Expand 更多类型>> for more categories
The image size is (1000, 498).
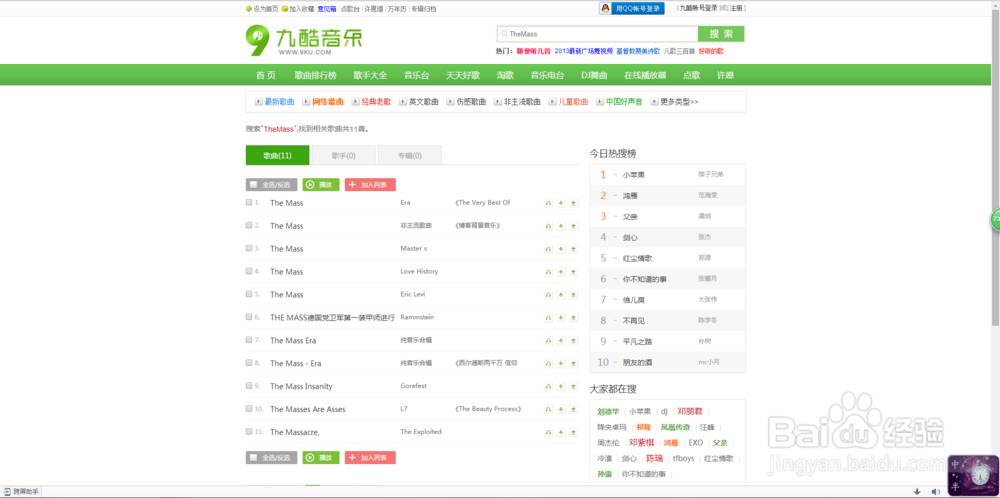[x=679, y=101]
